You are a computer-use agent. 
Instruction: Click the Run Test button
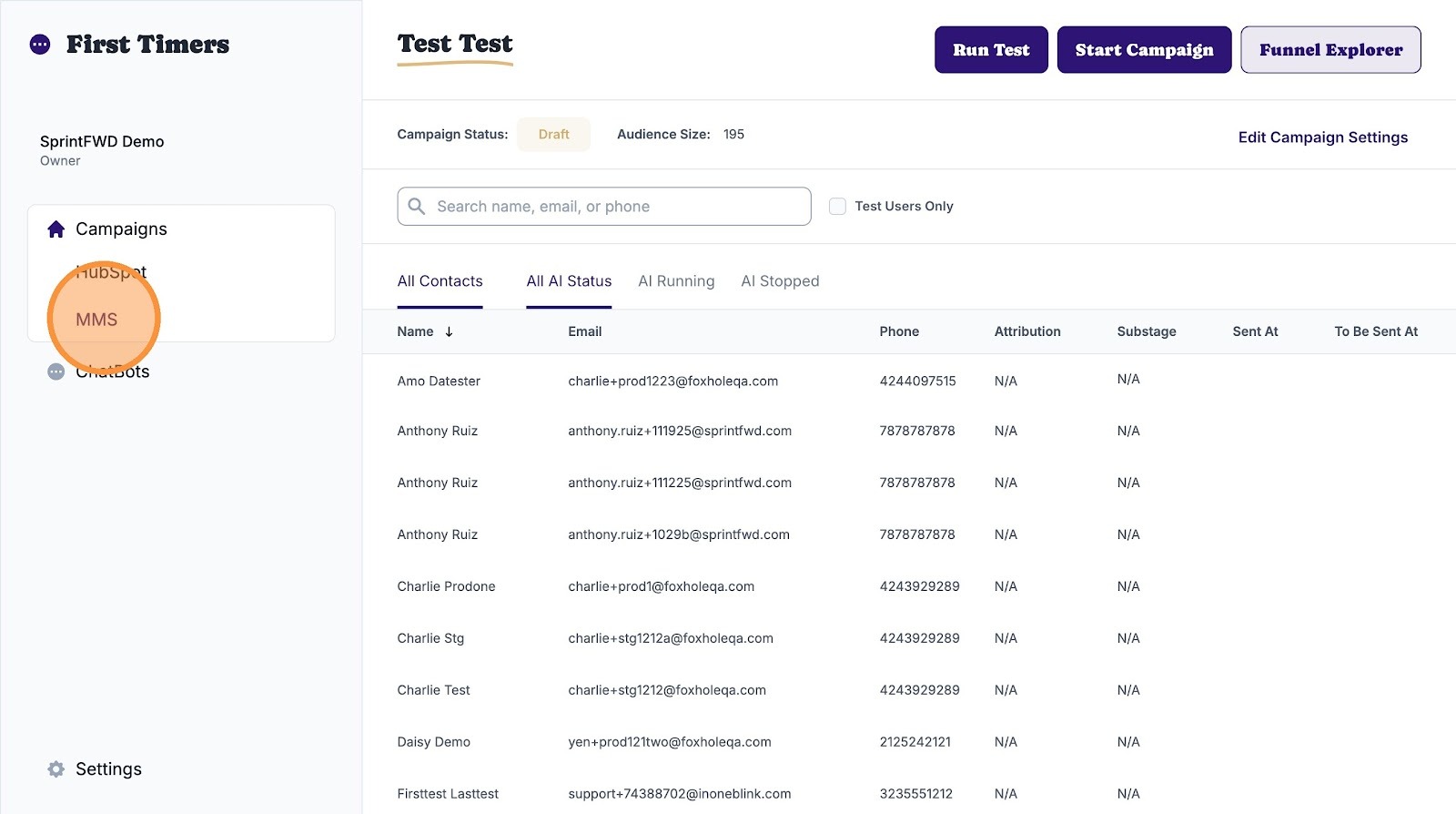991,50
